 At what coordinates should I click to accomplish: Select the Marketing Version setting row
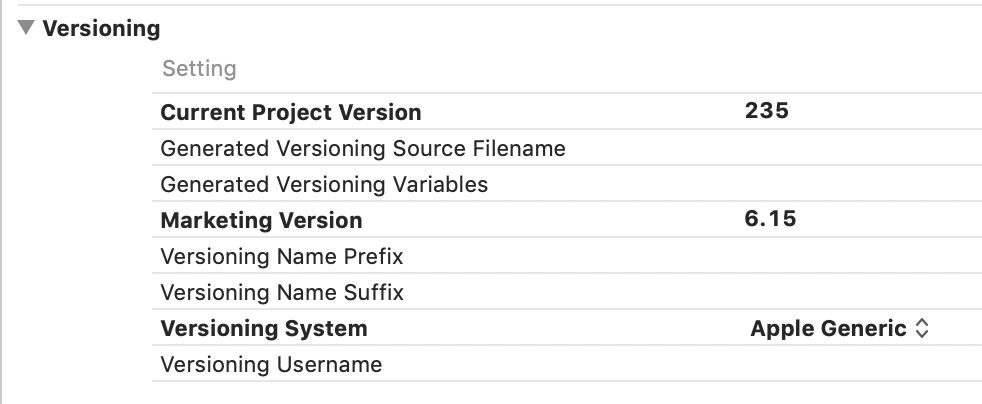pyautogui.click(x=261, y=220)
